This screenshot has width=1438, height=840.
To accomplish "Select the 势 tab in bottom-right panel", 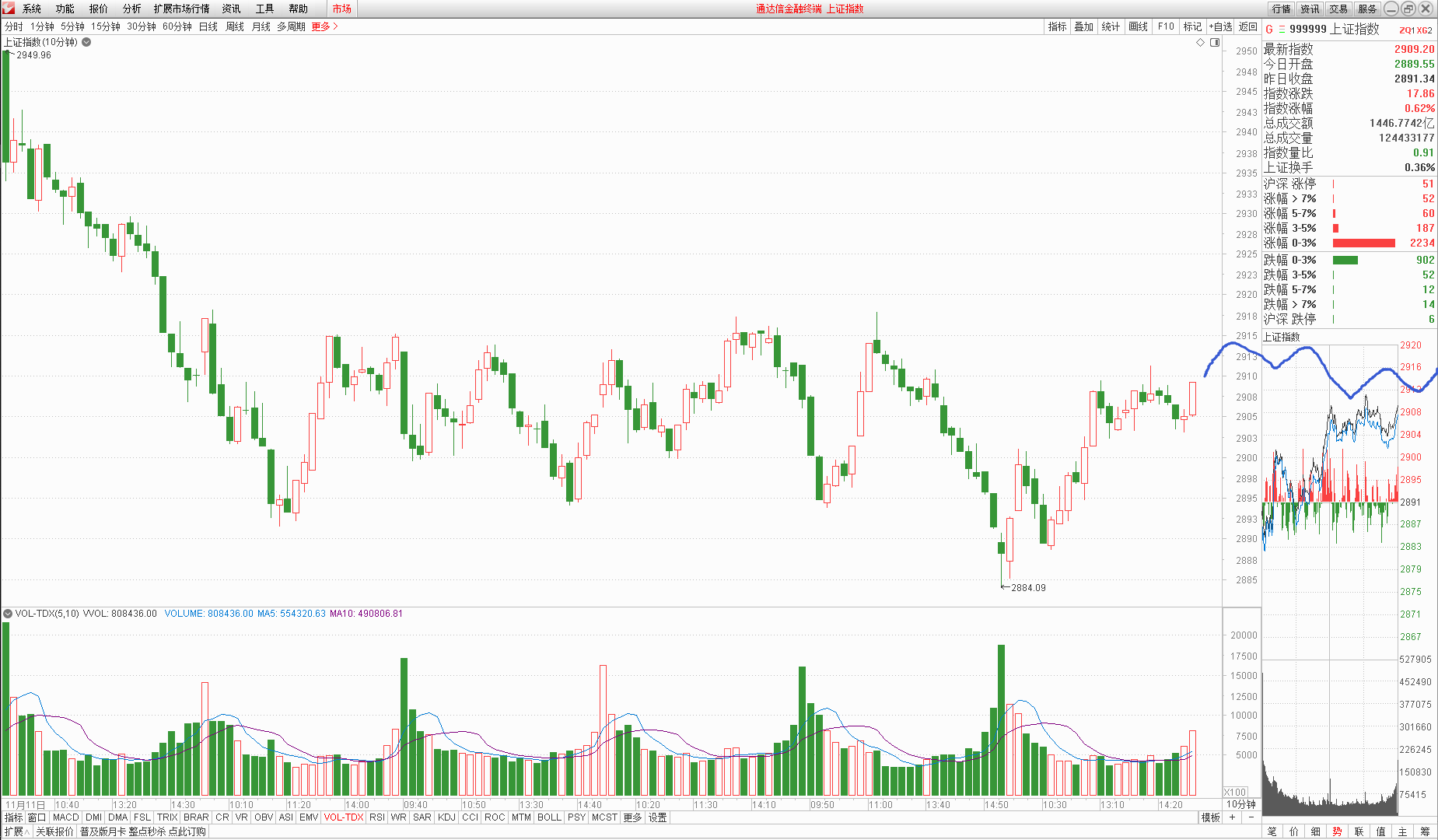I will [1337, 831].
